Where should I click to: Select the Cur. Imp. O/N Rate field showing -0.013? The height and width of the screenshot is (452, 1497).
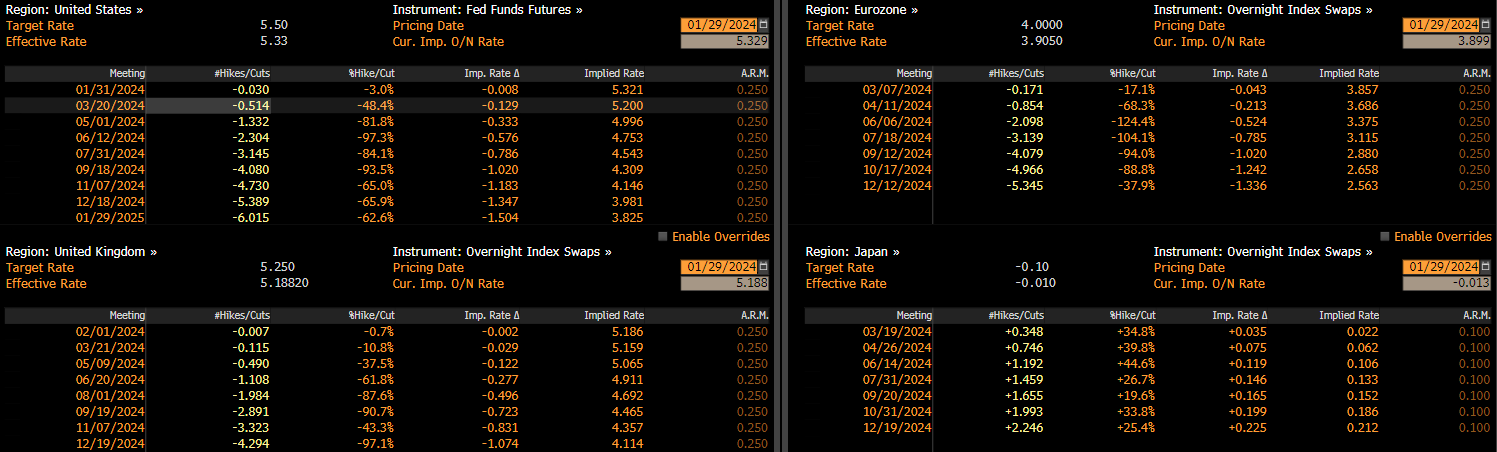click(x=1447, y=283)
